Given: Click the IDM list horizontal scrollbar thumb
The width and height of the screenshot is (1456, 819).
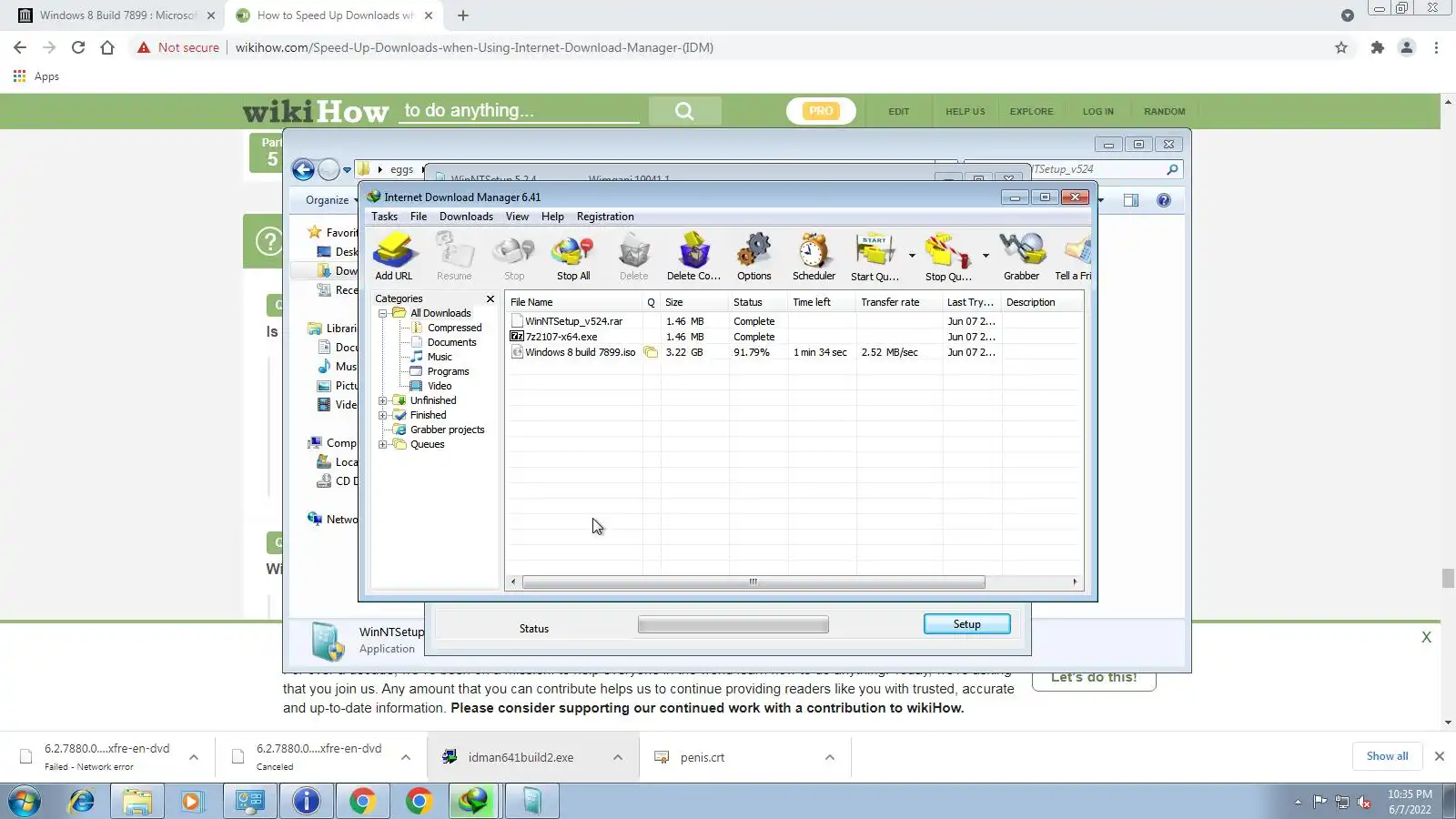Looking at the screenshot, I should 753,582.
